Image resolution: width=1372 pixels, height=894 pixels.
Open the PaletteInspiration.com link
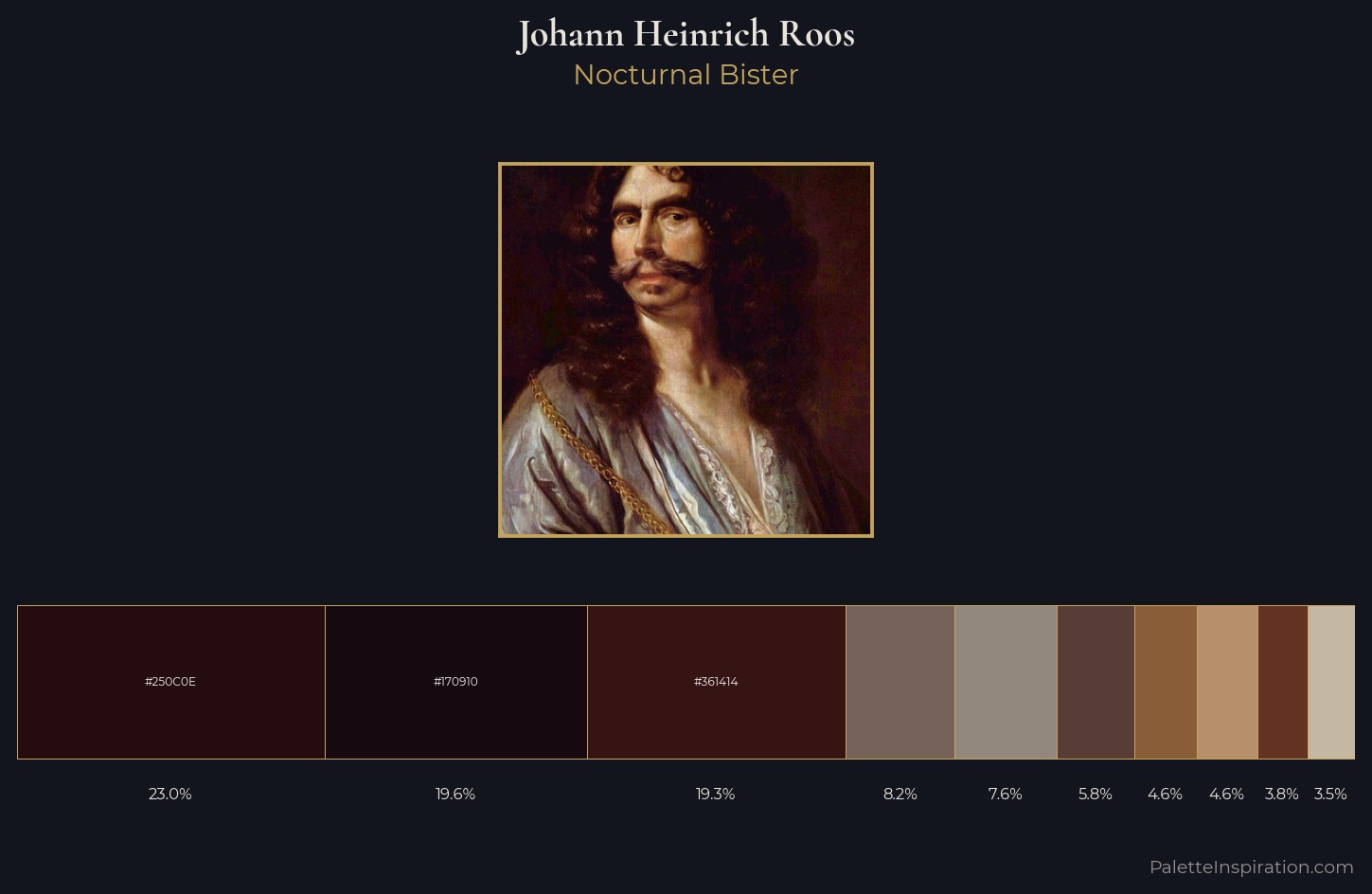tap(1252, 867)
